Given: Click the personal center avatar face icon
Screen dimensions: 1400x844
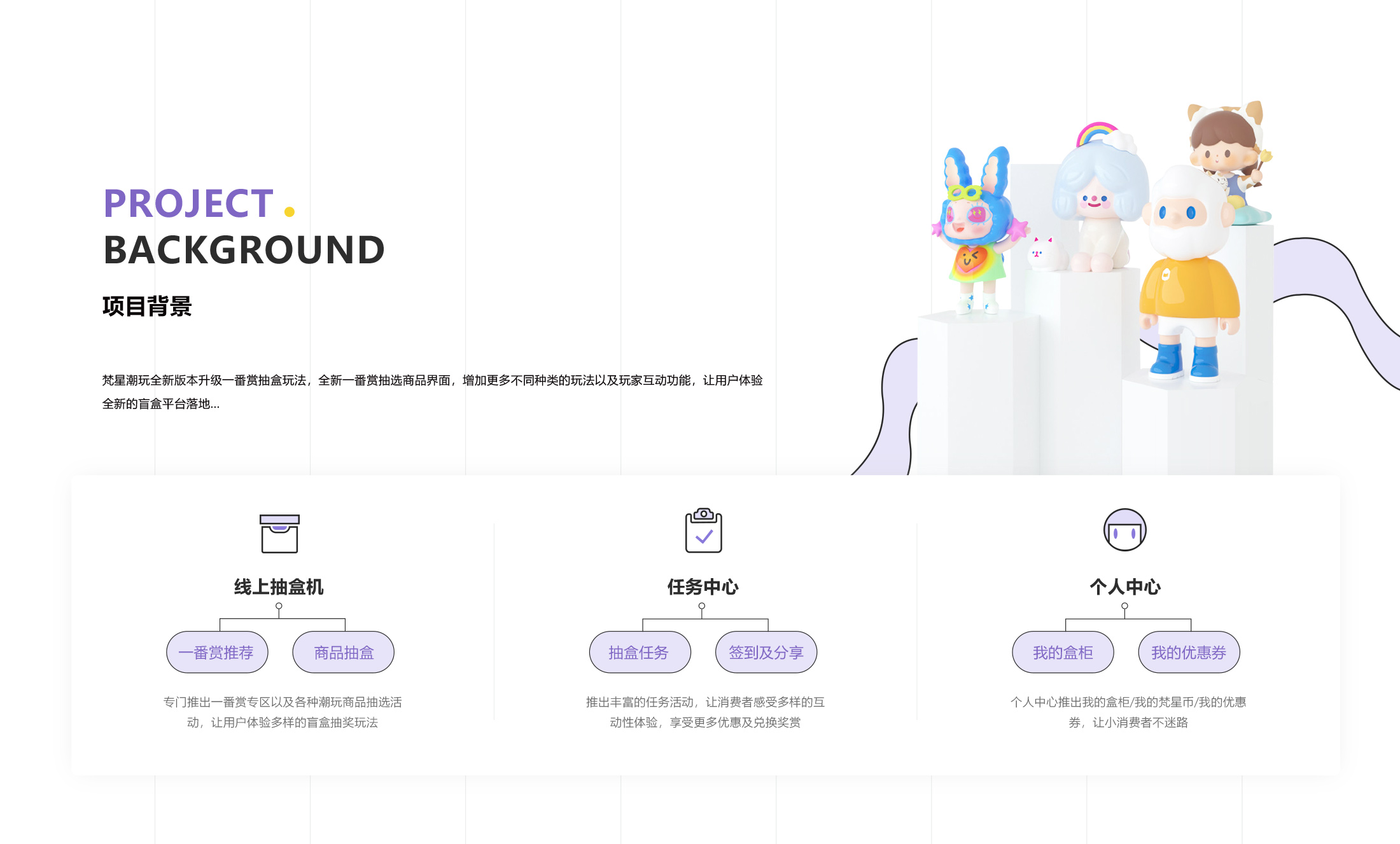Looking at the screenshot, I should pyautogui.click(x=1124, y=530).
